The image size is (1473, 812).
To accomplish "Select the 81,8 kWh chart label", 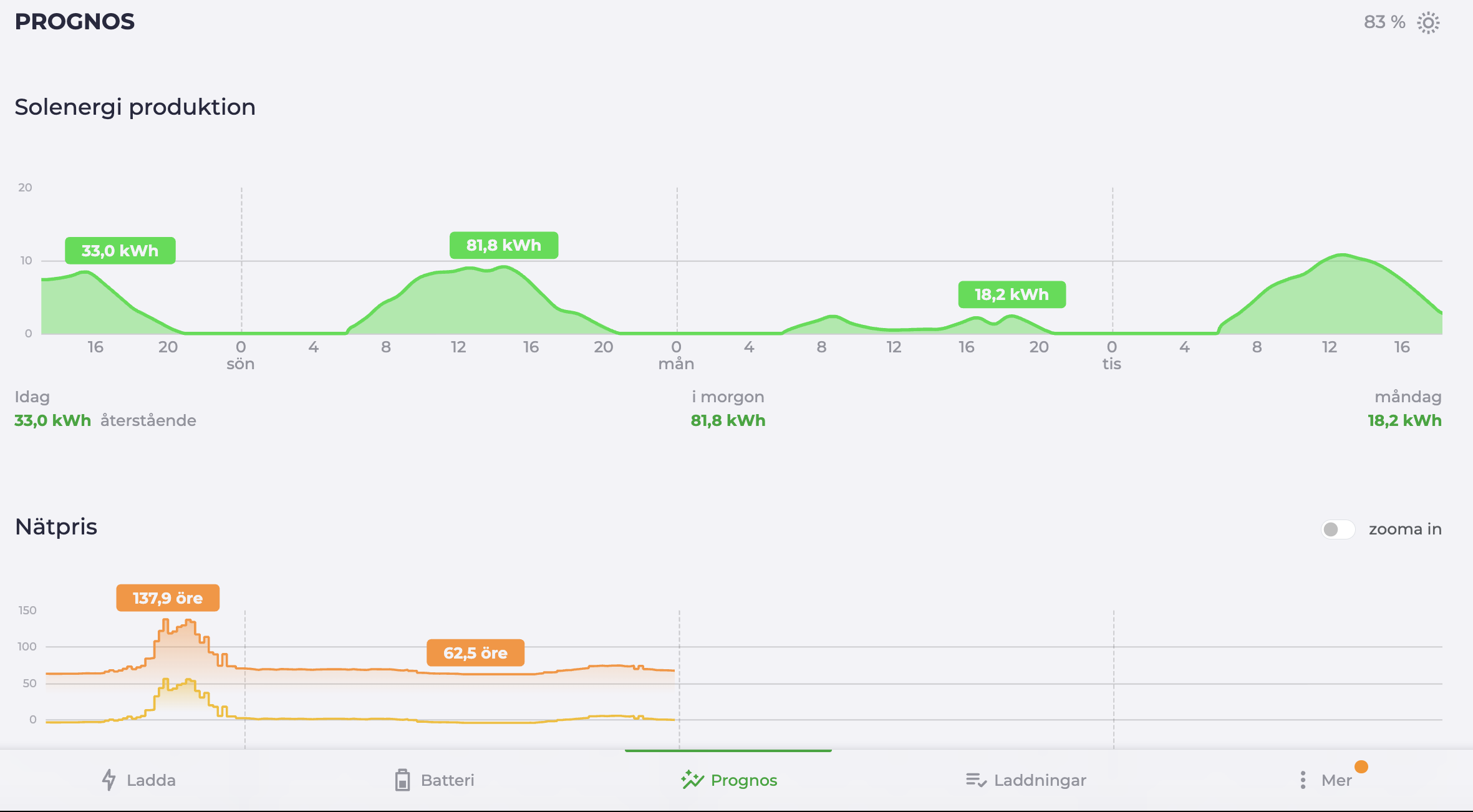I will click(x=504, y=245).
